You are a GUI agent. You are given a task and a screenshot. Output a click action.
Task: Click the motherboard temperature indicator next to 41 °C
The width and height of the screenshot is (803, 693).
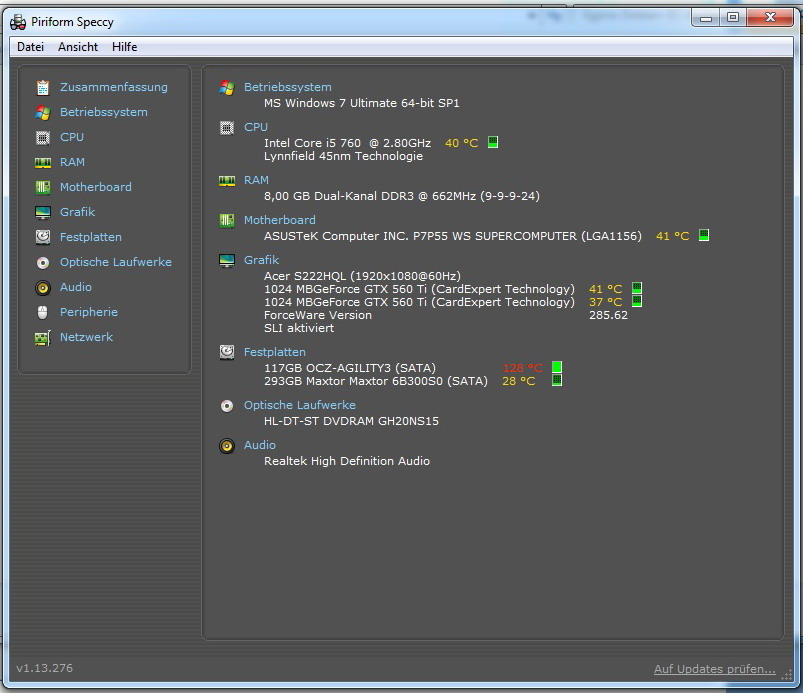click(x=704, y=235)
